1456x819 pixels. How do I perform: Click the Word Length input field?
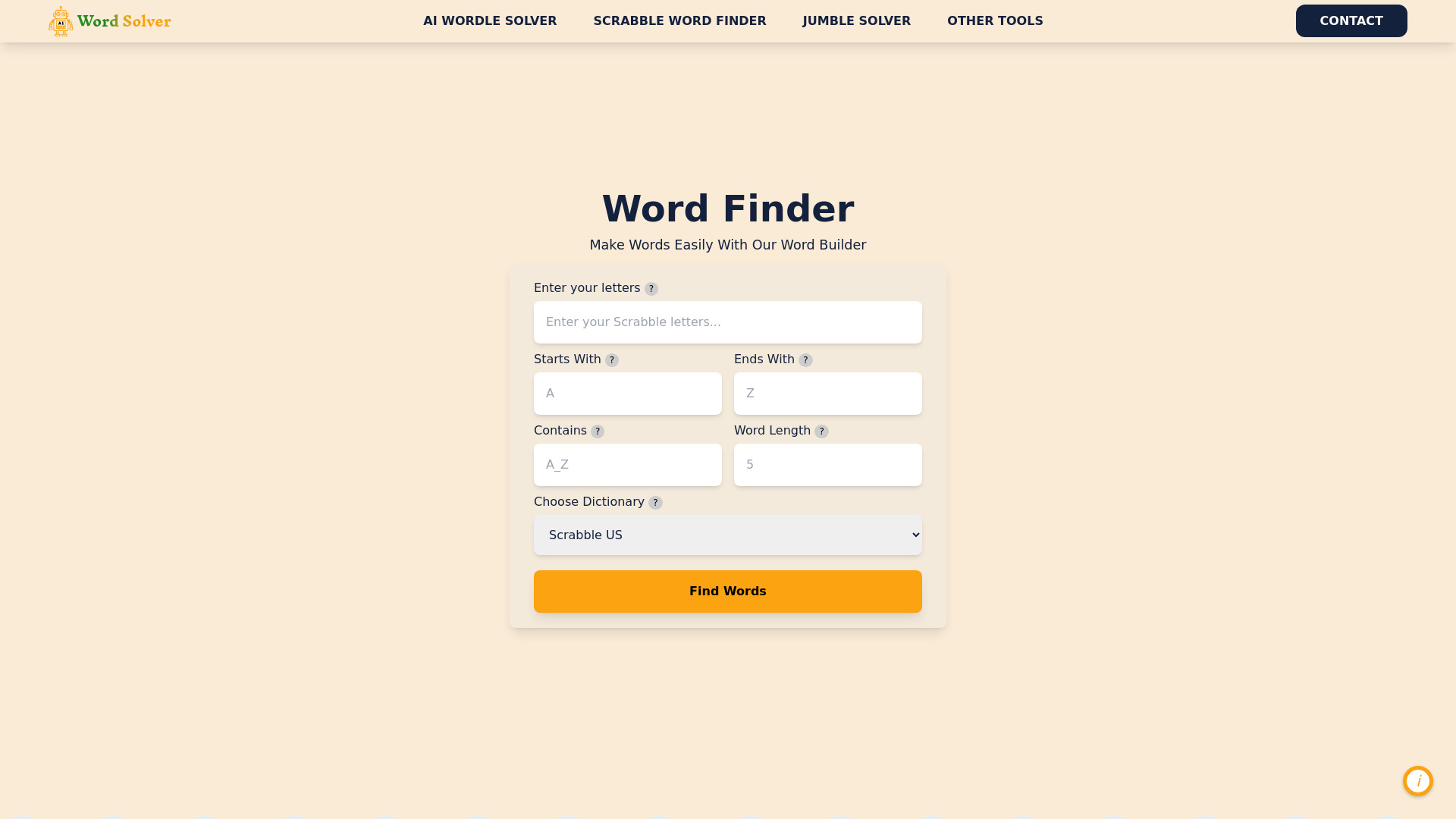tap(828, 464)
